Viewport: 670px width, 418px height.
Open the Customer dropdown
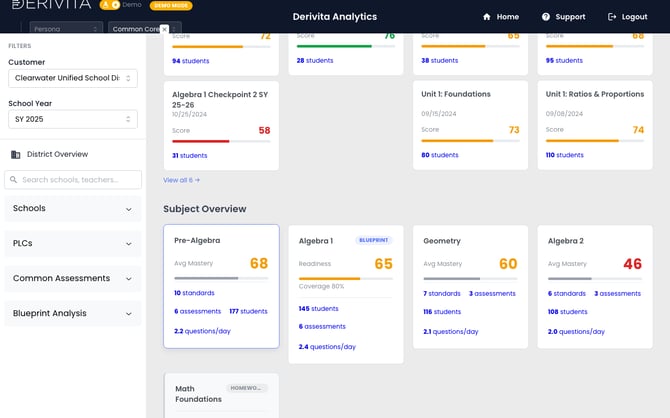73,78
